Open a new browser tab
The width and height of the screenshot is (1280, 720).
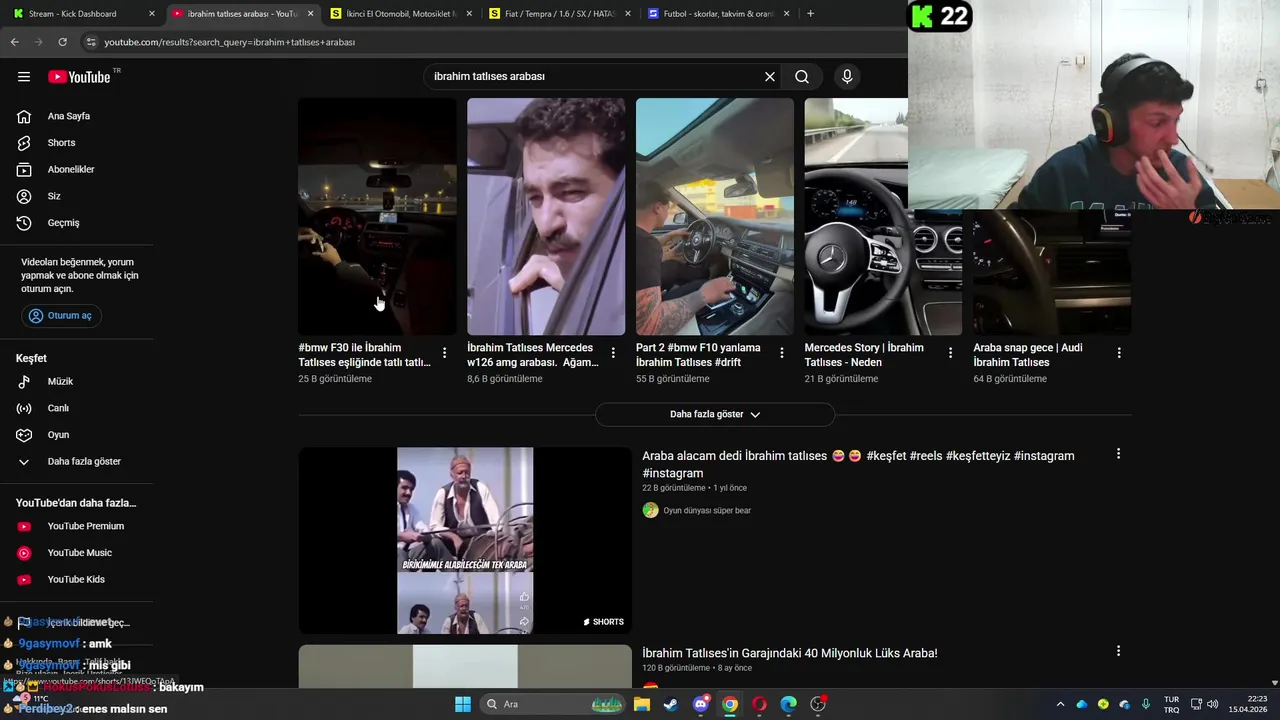810,14
